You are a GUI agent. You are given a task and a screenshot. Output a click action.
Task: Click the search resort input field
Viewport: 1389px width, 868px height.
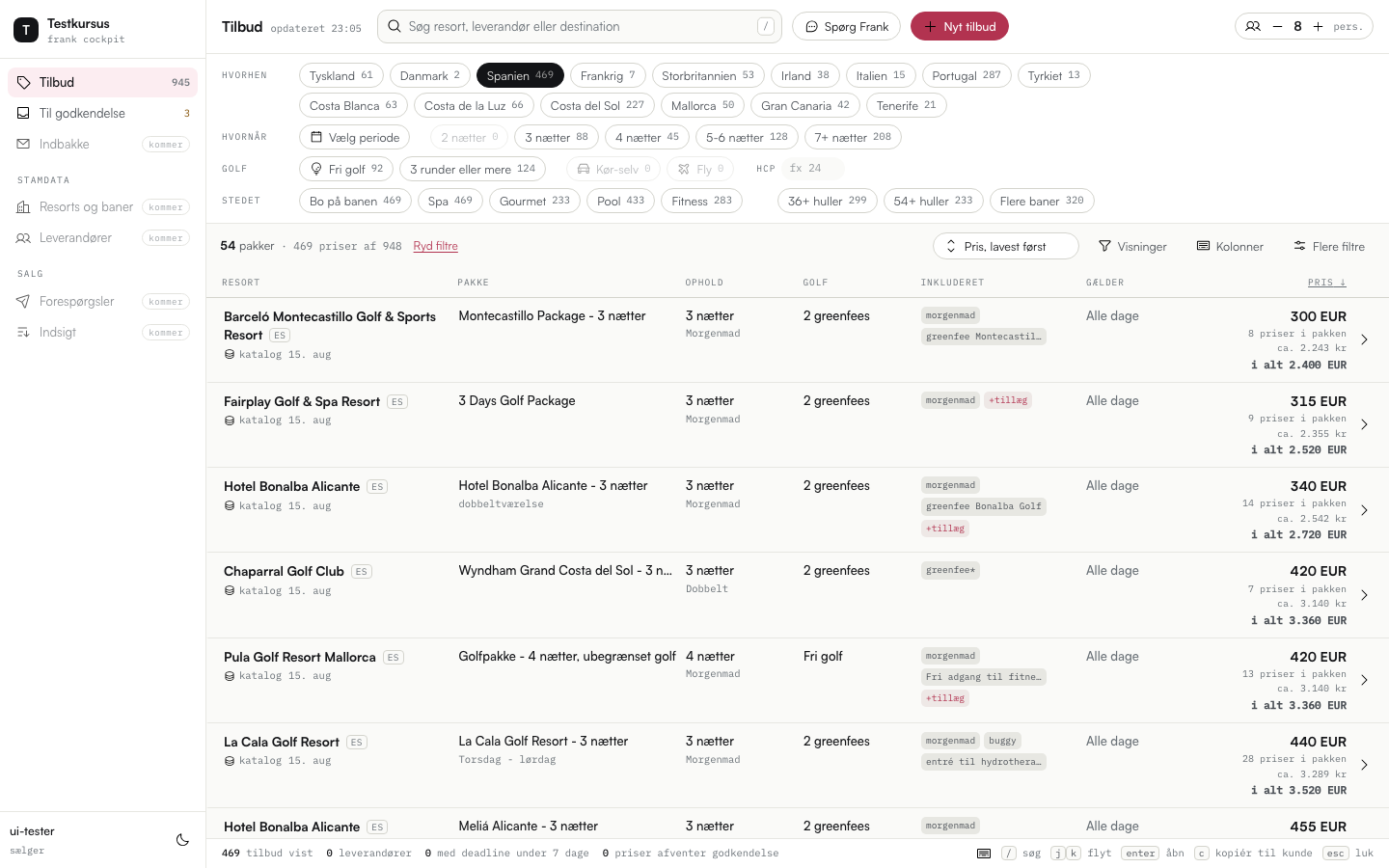click(x=580, y=27)
